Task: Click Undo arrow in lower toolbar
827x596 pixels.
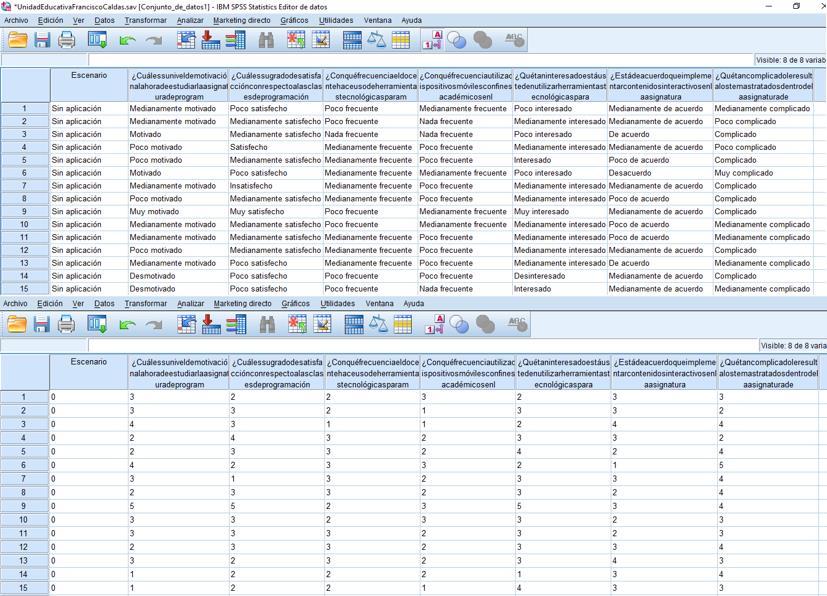Action: click(x=127, y=325)
